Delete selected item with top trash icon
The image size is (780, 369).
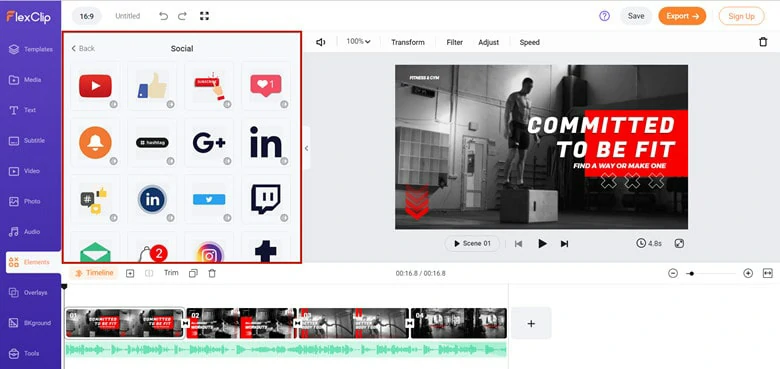(x=763, y=42)
